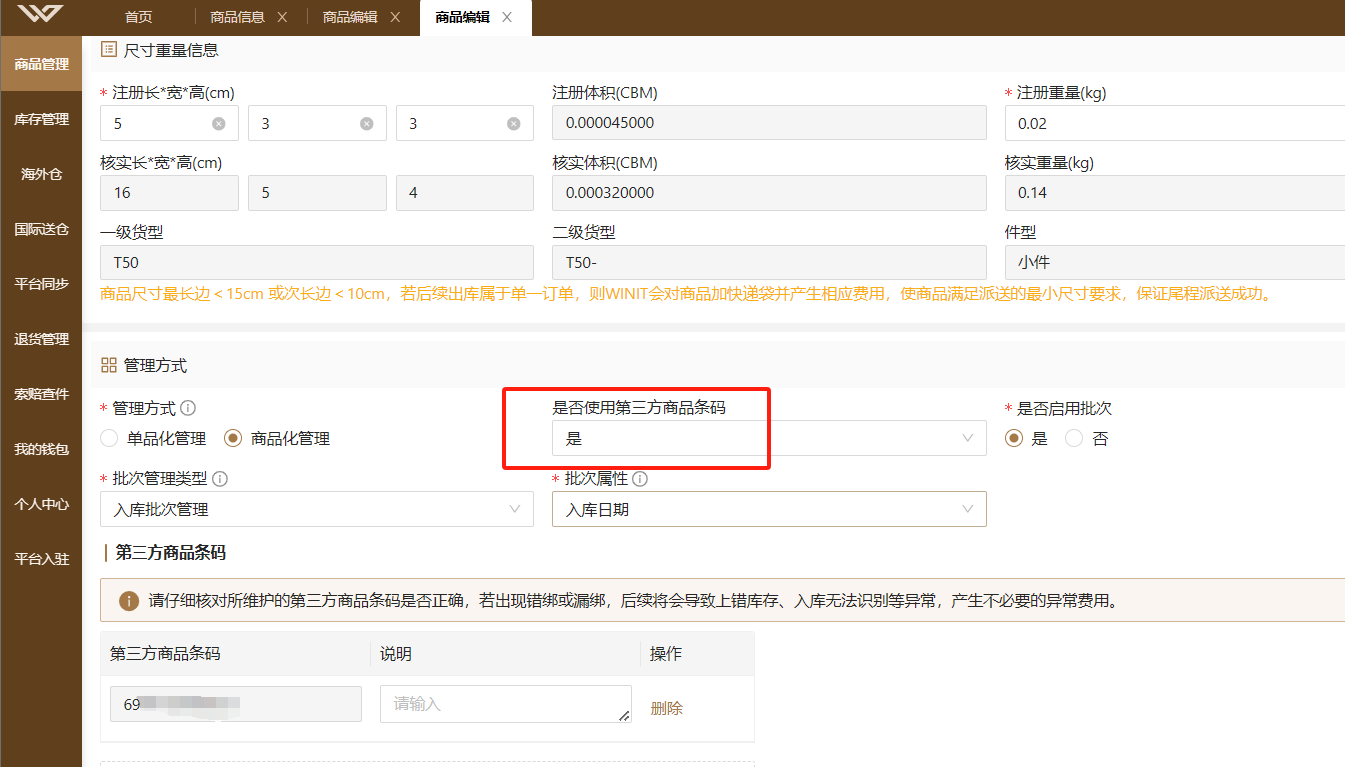This screenshot has height=767, width=1345.
Task: Click the 尺寸重量信息 section list icon
Action: click(109, 49)
